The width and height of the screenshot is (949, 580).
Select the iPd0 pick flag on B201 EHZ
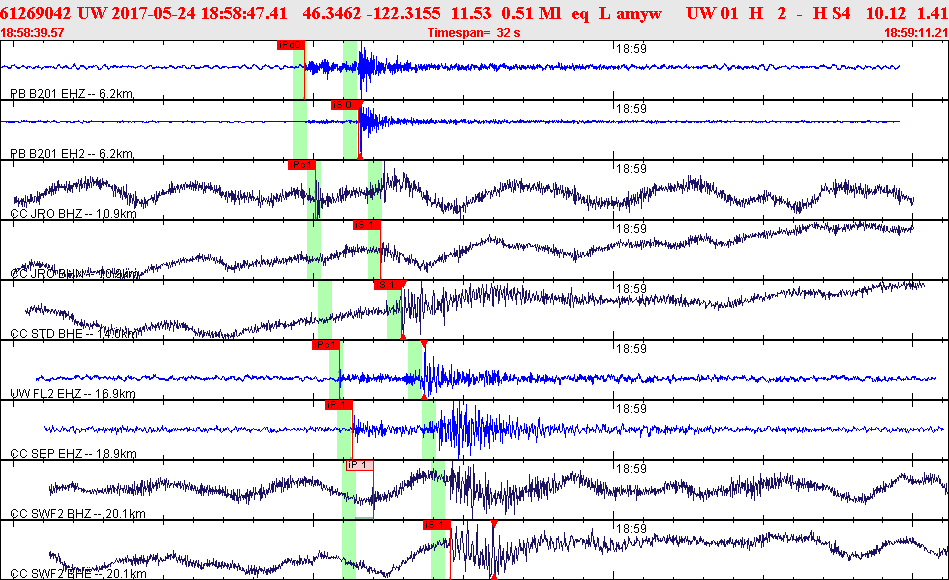click(x=291, y=45)
